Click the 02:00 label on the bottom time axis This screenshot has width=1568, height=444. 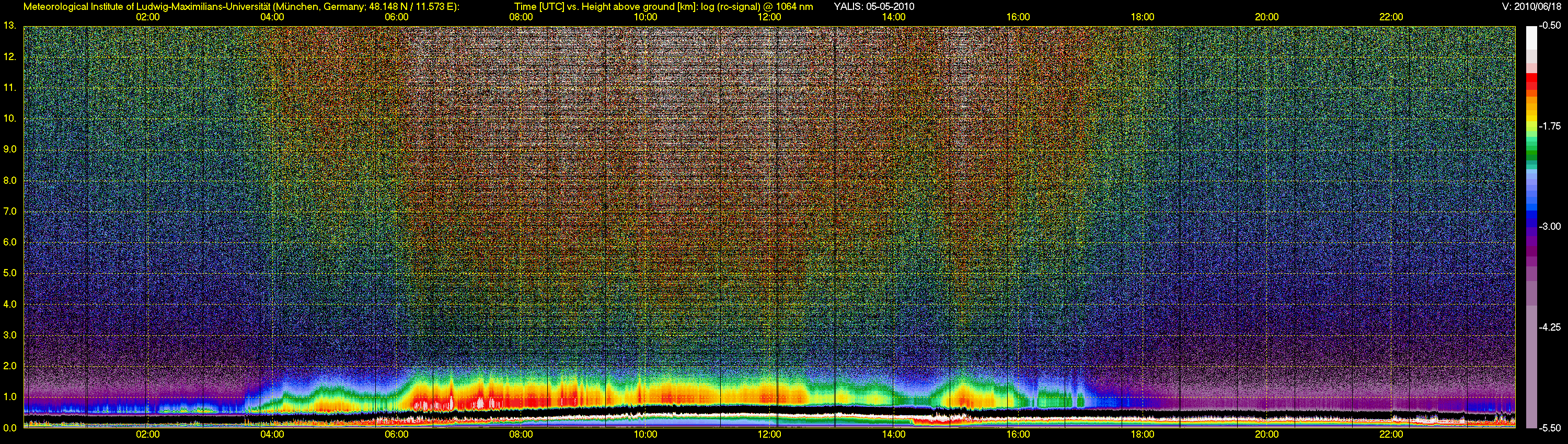click(x=148, y=435)
